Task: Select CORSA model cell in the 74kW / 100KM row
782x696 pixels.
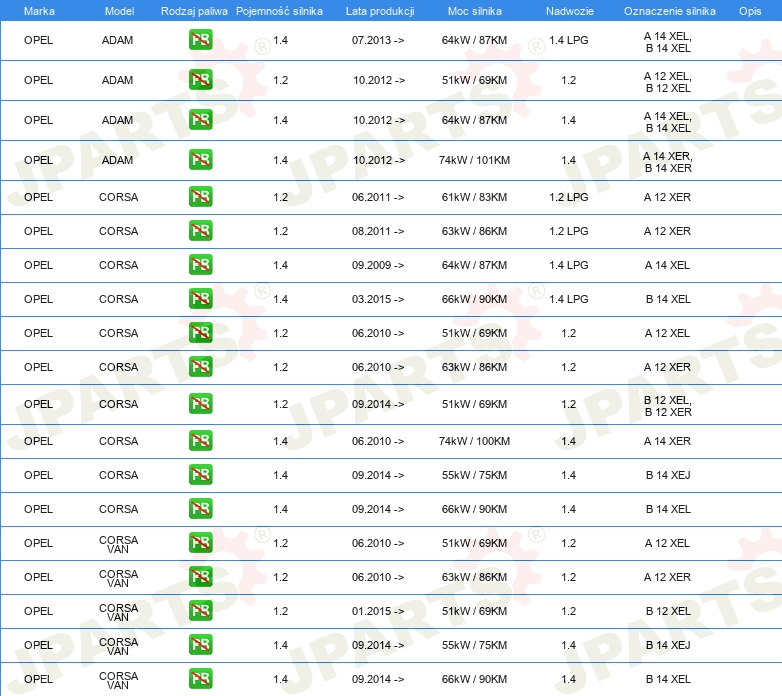Action: pyautogui.click(x=118, y=441)
